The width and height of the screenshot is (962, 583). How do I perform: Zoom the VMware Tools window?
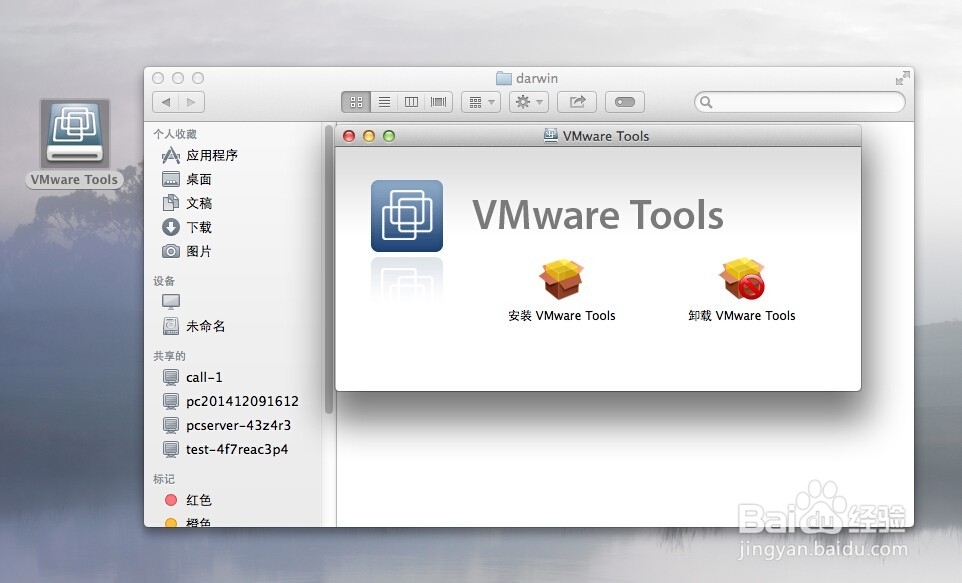(x=389, y=136)
